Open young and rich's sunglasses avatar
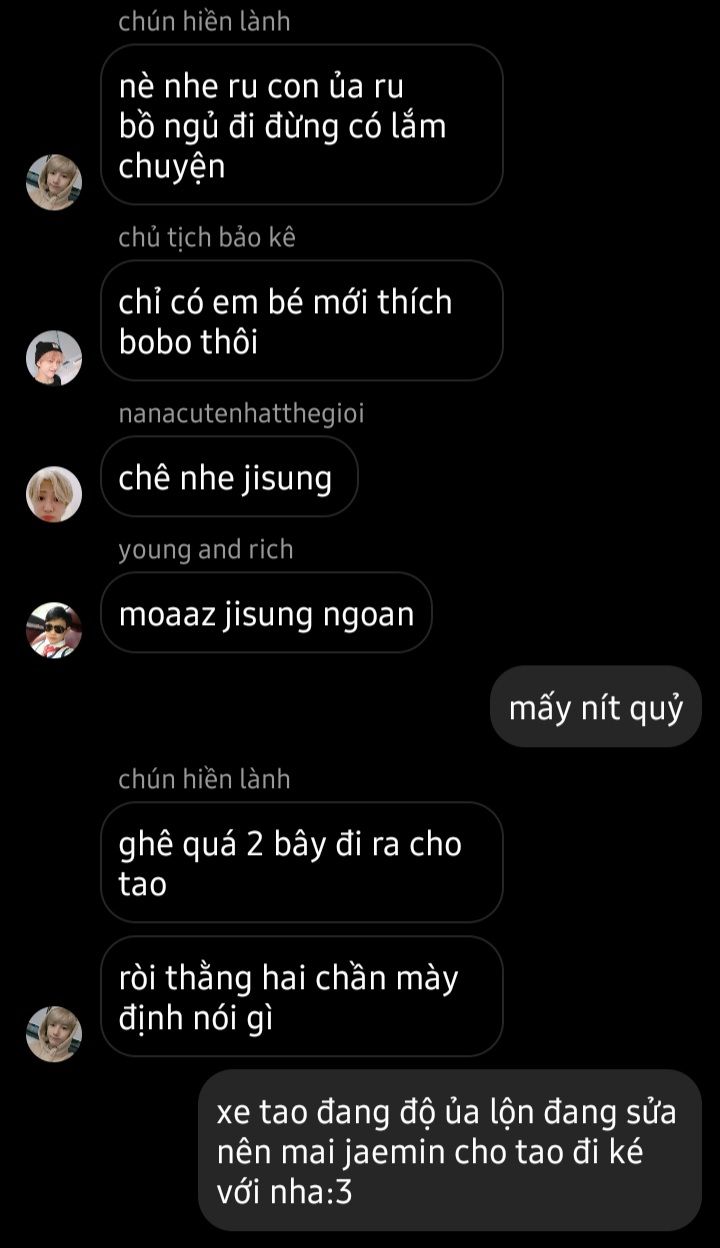 pyautogui.click(x=53, y=630)
